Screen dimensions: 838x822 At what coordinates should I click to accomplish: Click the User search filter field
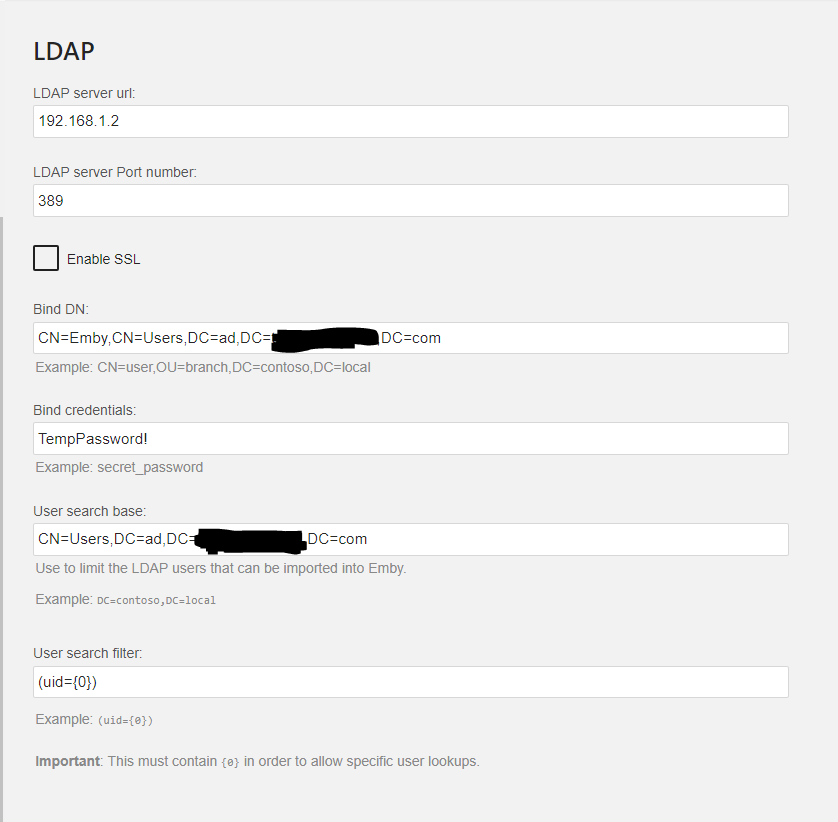point(410,682)
